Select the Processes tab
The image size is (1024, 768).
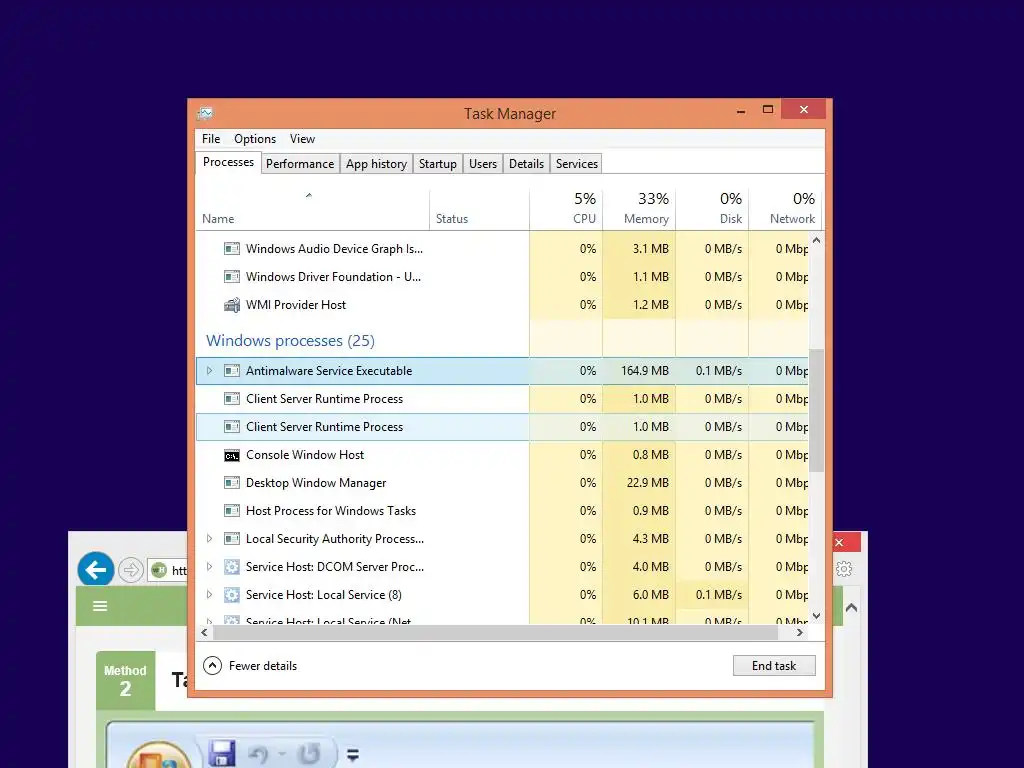[228, 162]
